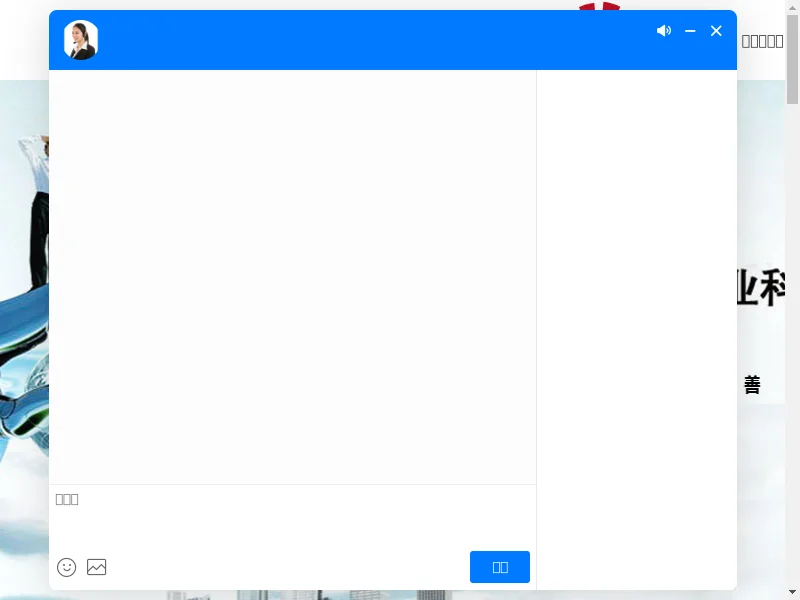
Task: Click the scrollbar down arrow
Action: pyautogui.click(x=792, y=593)
